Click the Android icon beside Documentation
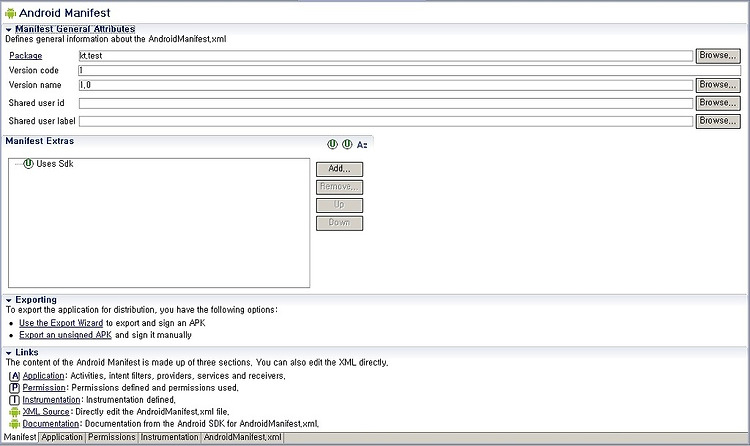The image size is (750, 446). (x=14, y=424)
